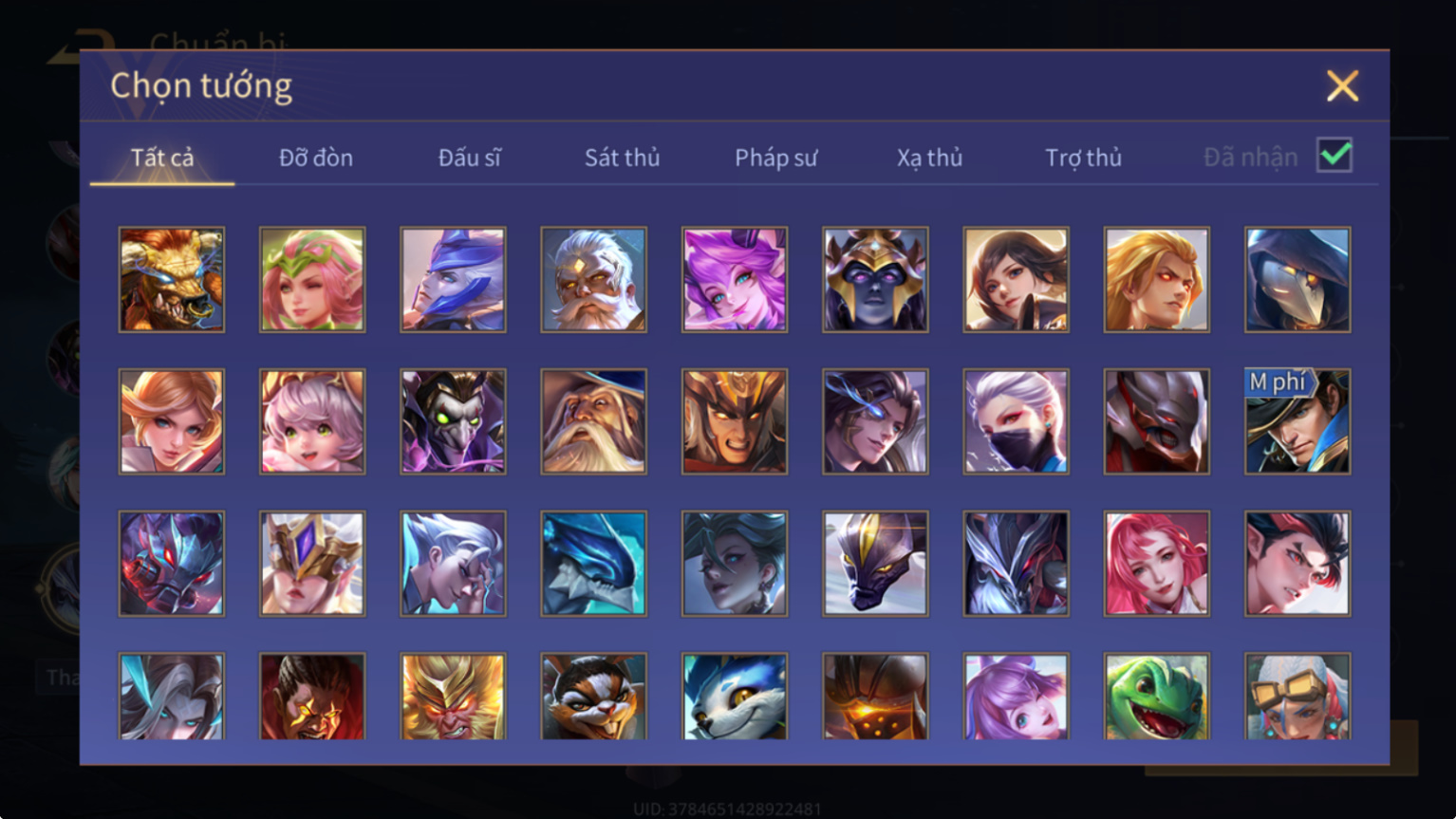Open the "Đấu sĩ" tab
Viewport: 1456px width, 819px height.
coord(469,158)
